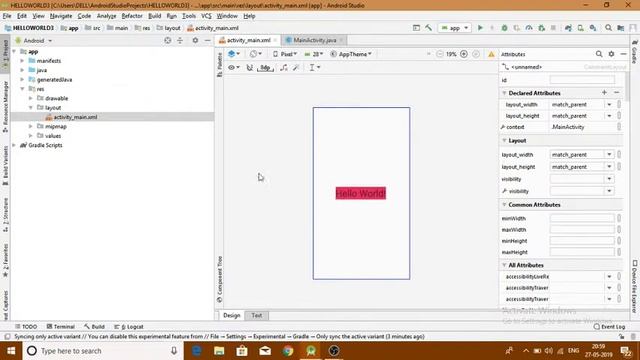Image resolution: width=640 pixels, height=360 pixels.
Task: Open the Component Tree side panel
Action: click(x=220, y=279)
